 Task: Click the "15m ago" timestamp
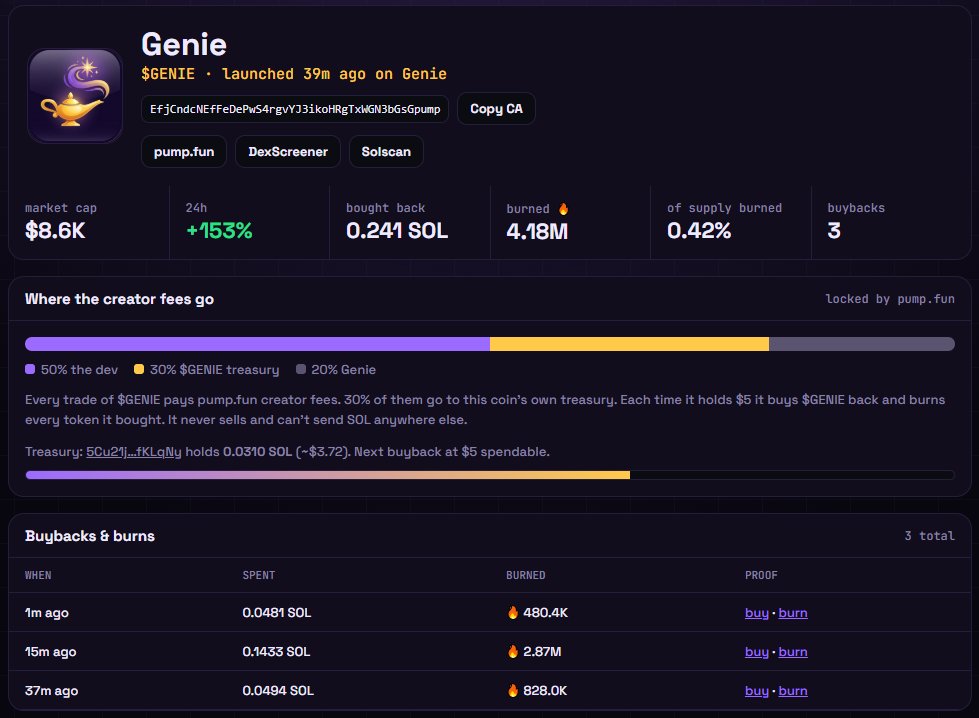click(51, 652)
